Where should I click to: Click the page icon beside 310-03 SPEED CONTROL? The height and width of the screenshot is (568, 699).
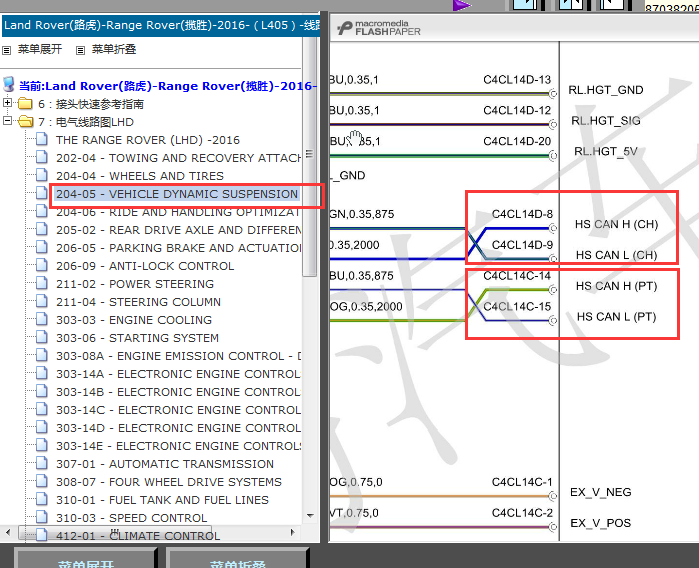pos(42,517)
